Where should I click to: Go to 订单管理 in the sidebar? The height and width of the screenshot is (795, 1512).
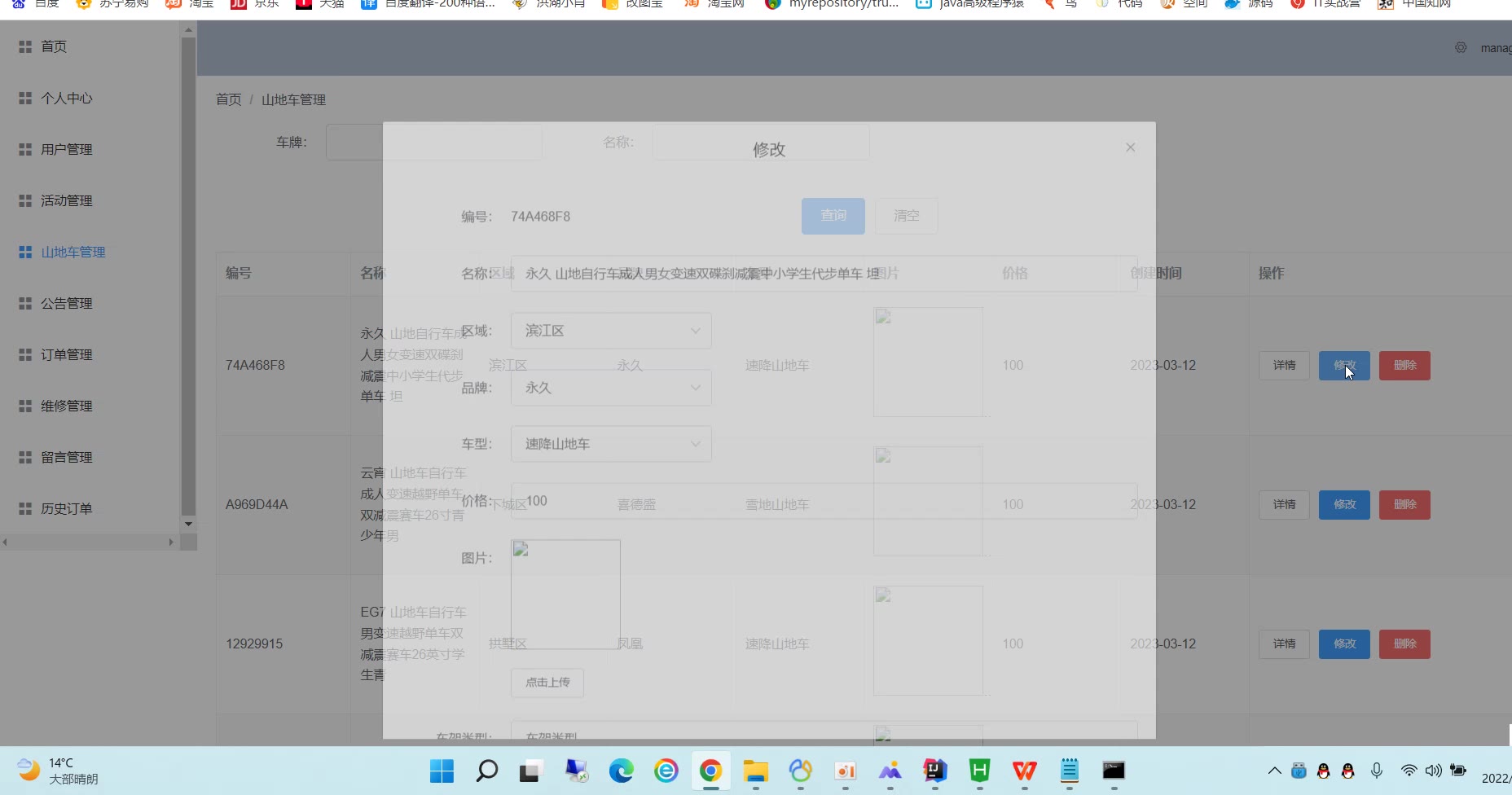pos(67,354)
